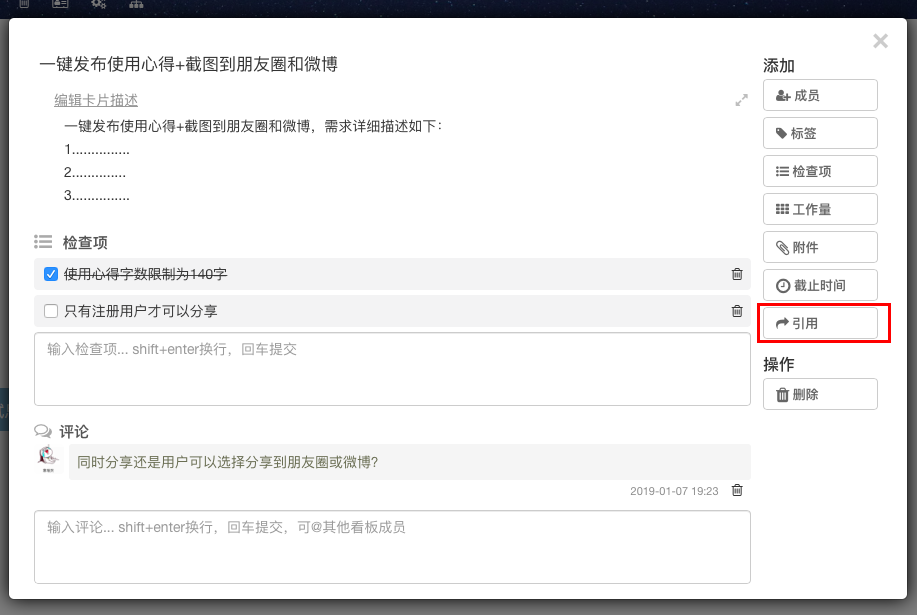The width and height of the screenshot is (917, 615).
Task: Select the highlighted 引用 reference option
Action: [x=820, y=322]
